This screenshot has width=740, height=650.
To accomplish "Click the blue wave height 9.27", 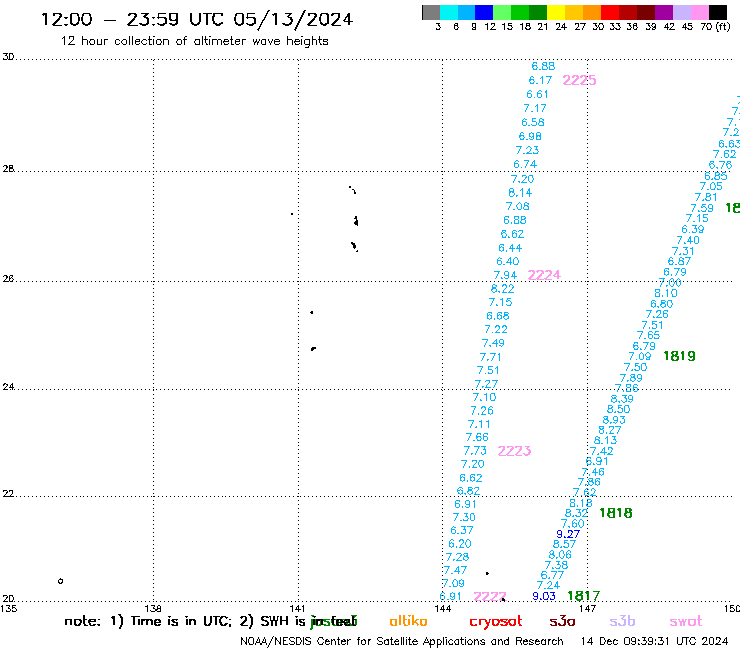I will tap(568, 534).
